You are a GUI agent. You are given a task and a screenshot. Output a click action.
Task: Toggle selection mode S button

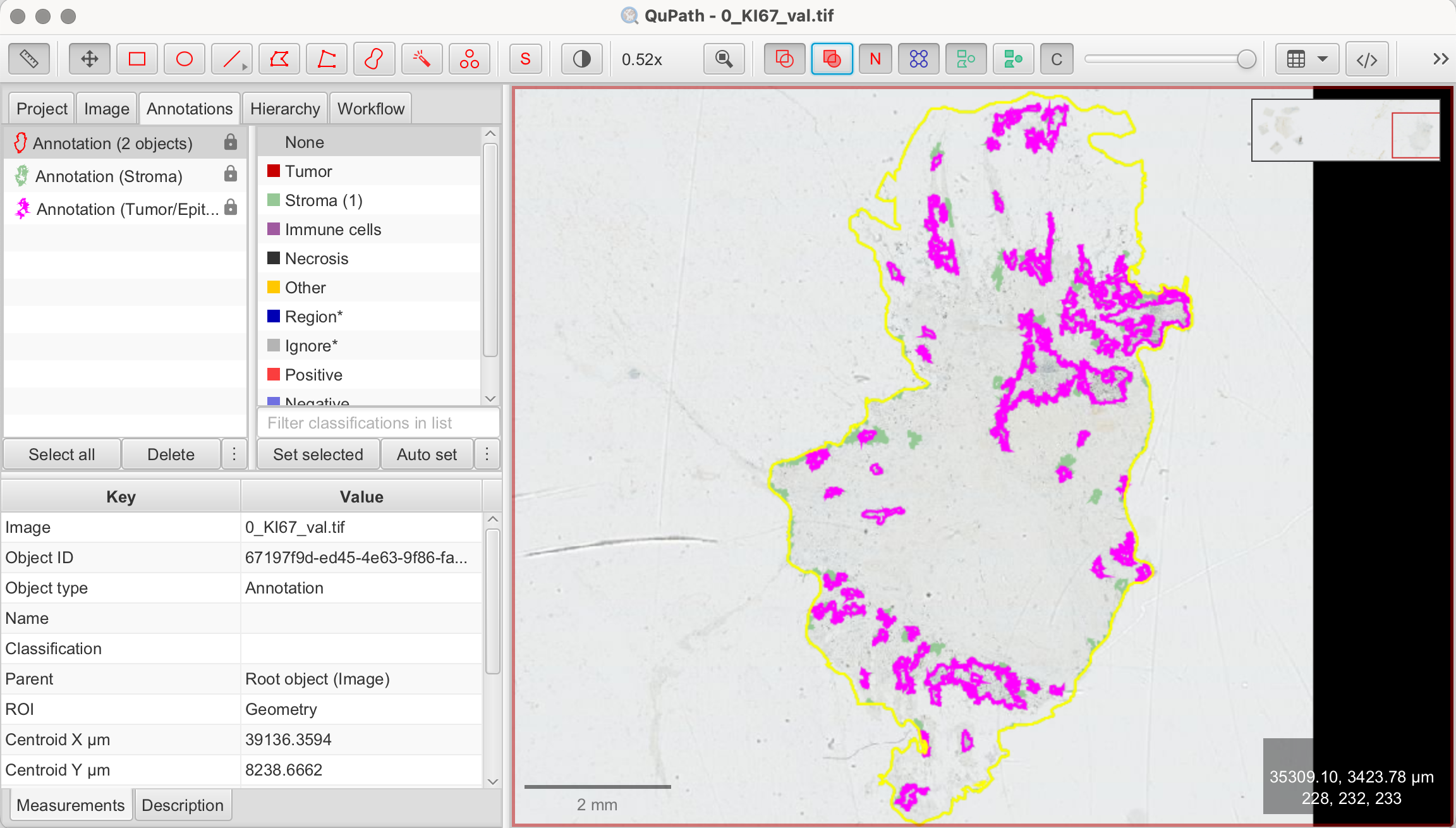[x=525, y=59]
